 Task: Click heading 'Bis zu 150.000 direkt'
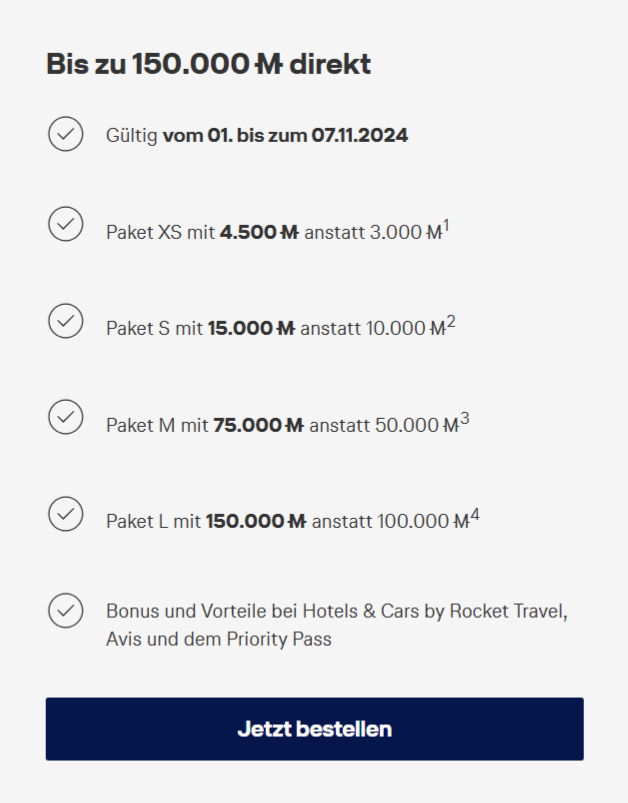pyautogui.click(x=208, y=64)
